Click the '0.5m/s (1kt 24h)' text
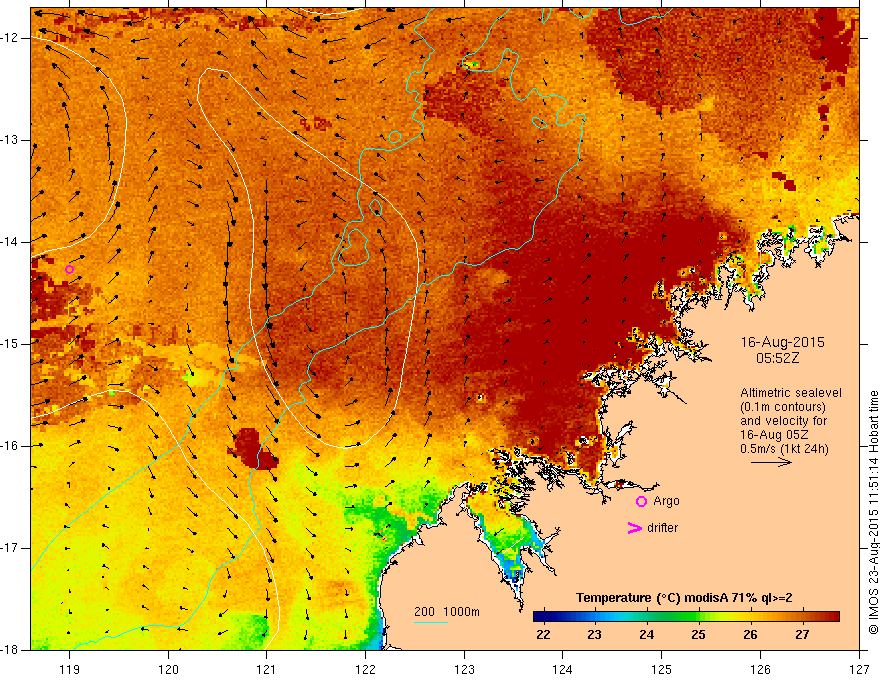 point(784,449)
